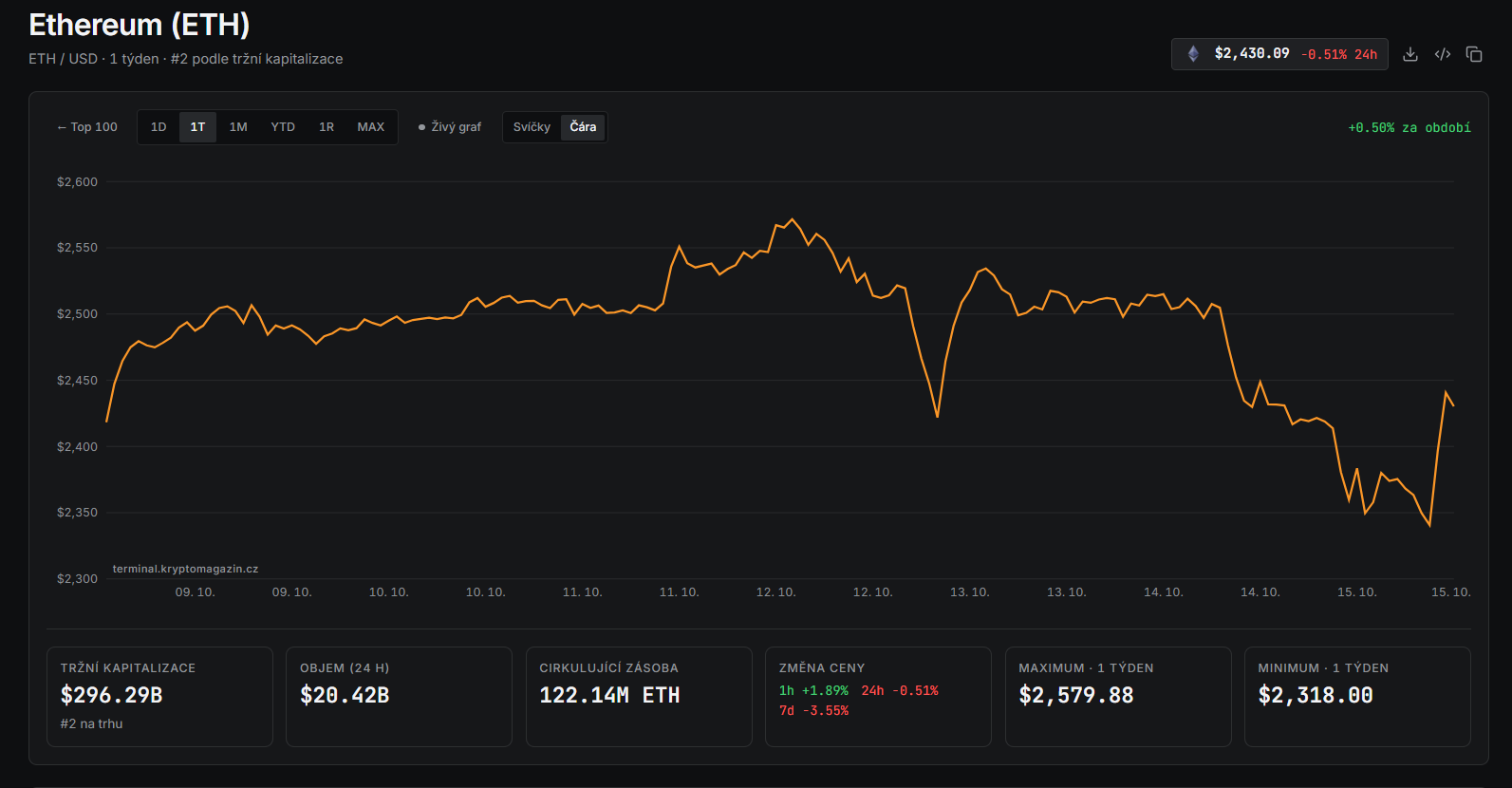This screenshot has height=788, width=1512.
Task: Go back to Top 100
Action: [x=87, y=127]
